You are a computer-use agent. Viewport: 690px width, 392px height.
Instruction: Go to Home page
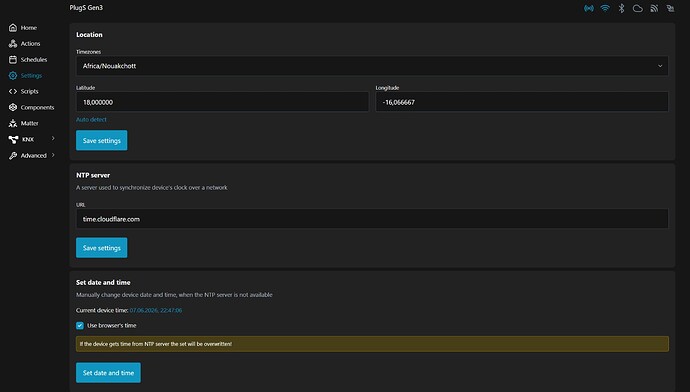click(x=29, y=28)
